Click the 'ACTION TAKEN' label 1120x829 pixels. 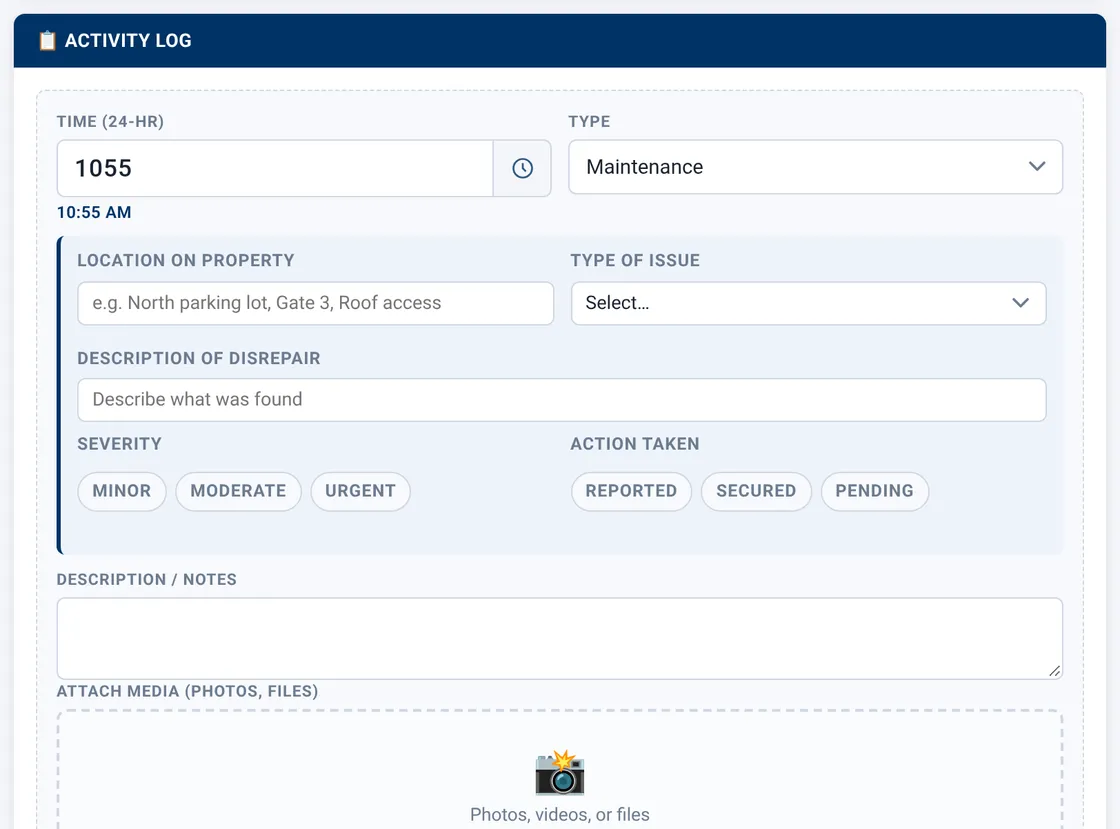(635, 444)
